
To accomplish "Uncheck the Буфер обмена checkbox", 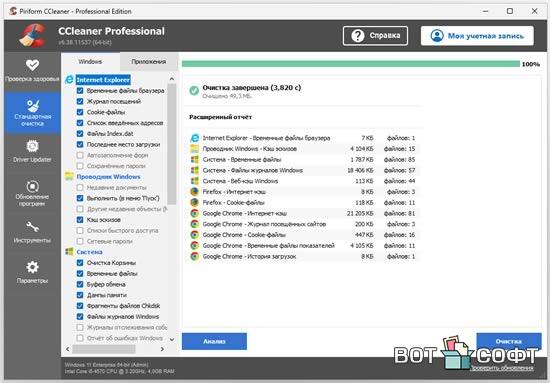I will tap(80, 284).
